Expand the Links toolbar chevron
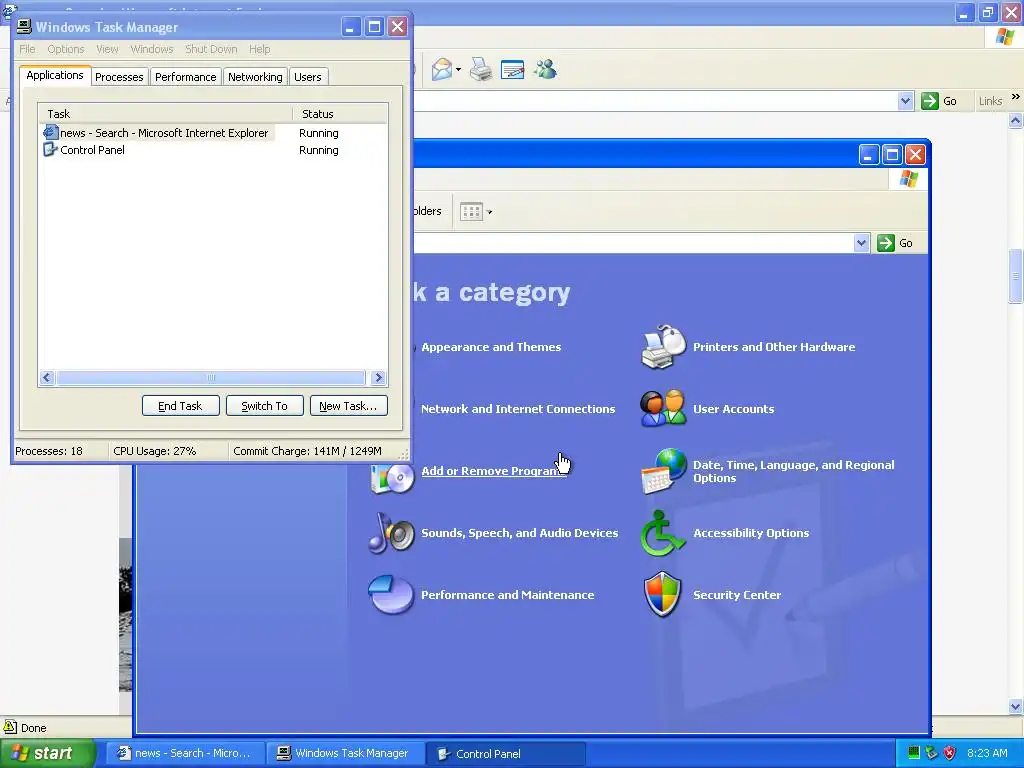 point(1016,97)
